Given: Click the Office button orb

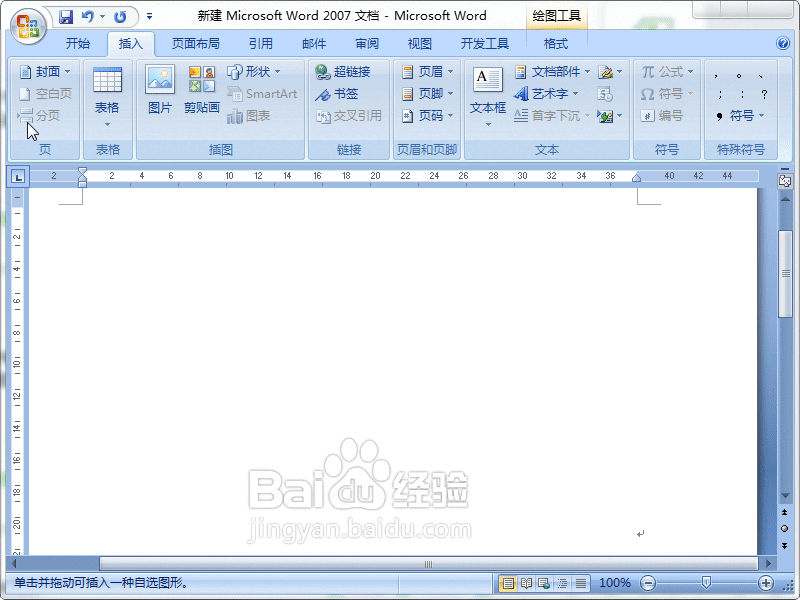Looking at the screenshot, I should pyautogui.click(x=28, y=26).
